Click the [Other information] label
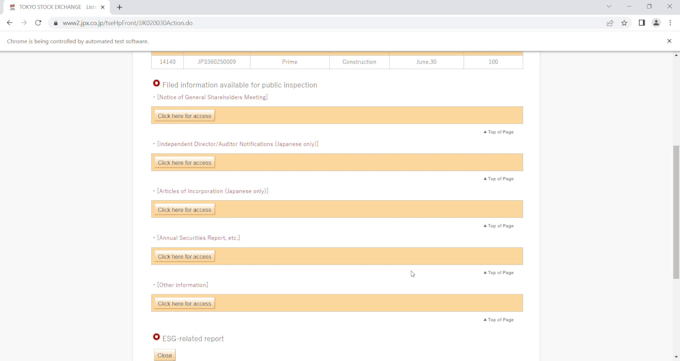The height and width of the screenshot is (361, 680). click(x=183, y=285)
